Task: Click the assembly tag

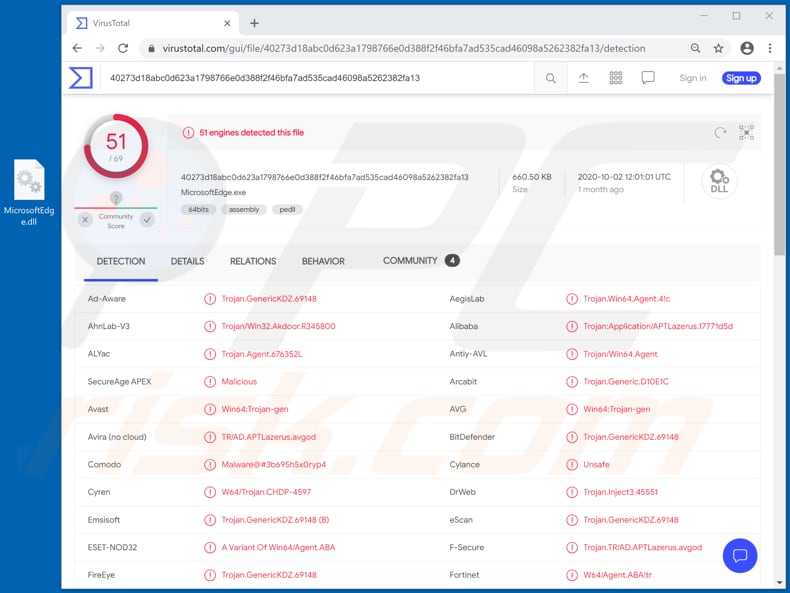Action: [x=244, y=210]
